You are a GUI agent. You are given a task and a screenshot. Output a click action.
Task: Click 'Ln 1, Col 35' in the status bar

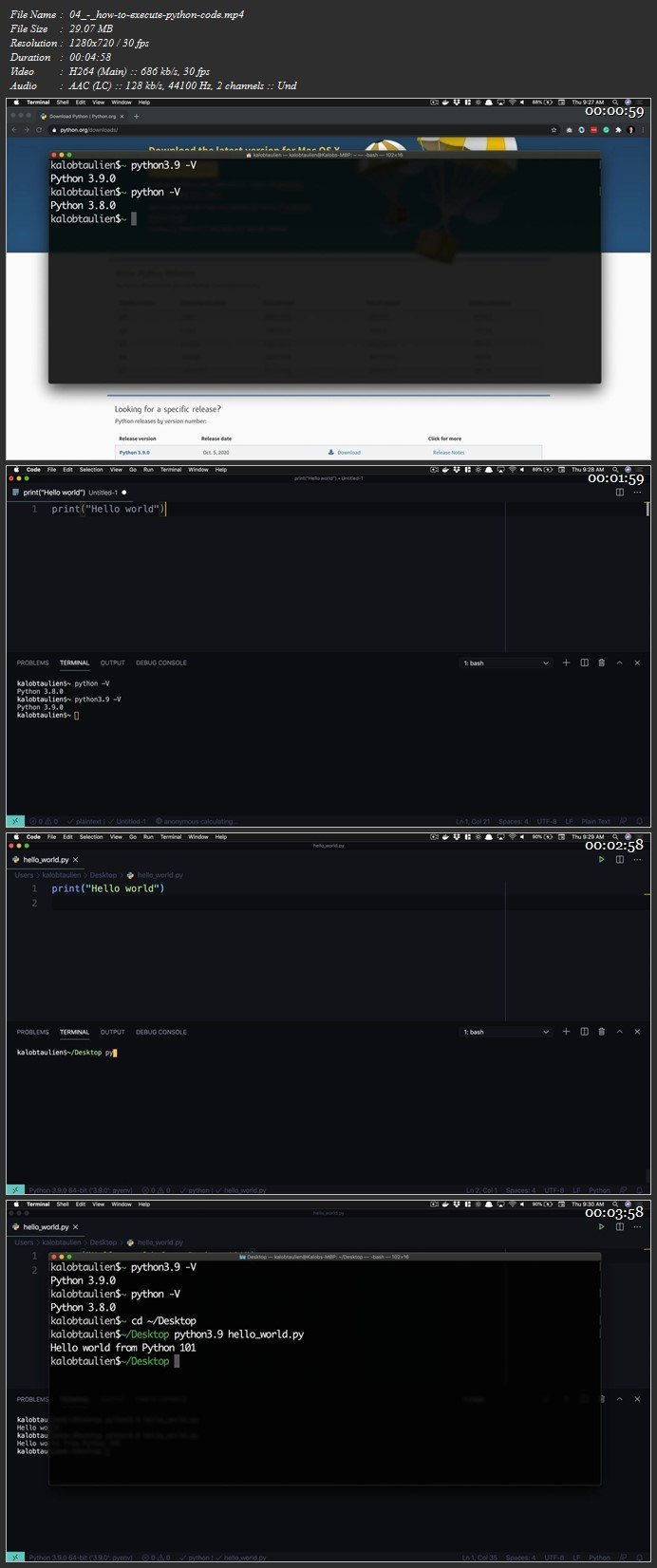click(x=479, y=1558)
